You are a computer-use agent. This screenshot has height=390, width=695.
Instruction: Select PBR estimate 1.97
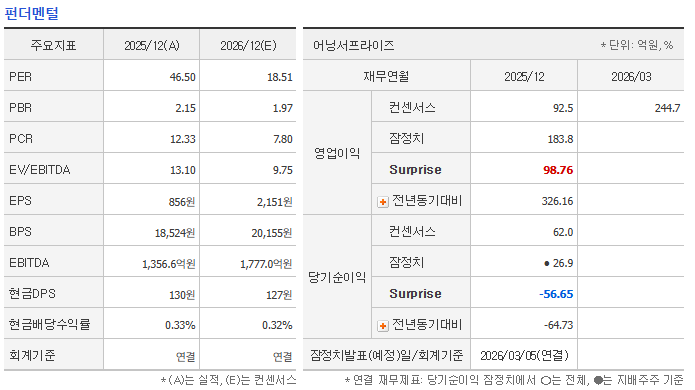[282, 108]
